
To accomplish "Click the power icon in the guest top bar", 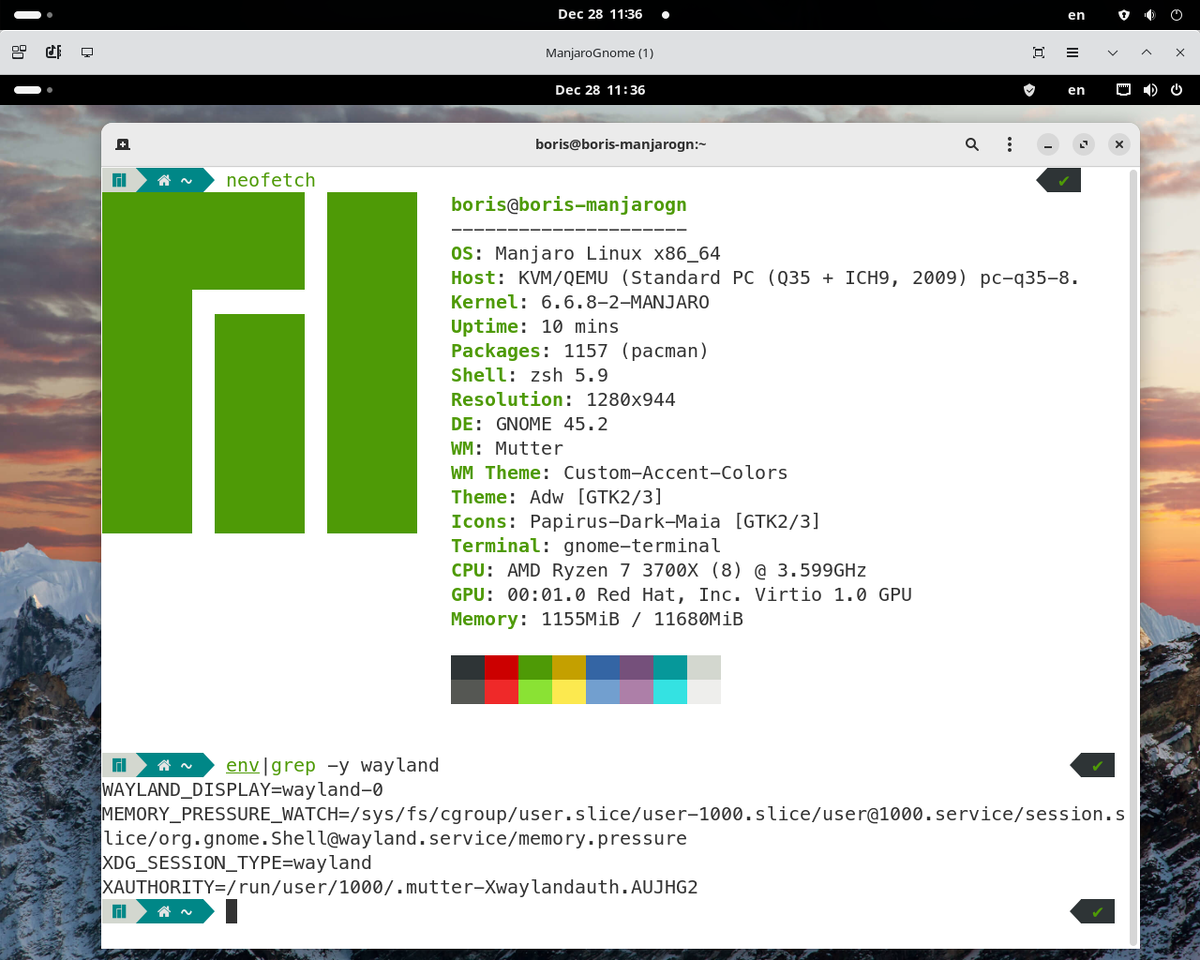I will coord(1176,90).
